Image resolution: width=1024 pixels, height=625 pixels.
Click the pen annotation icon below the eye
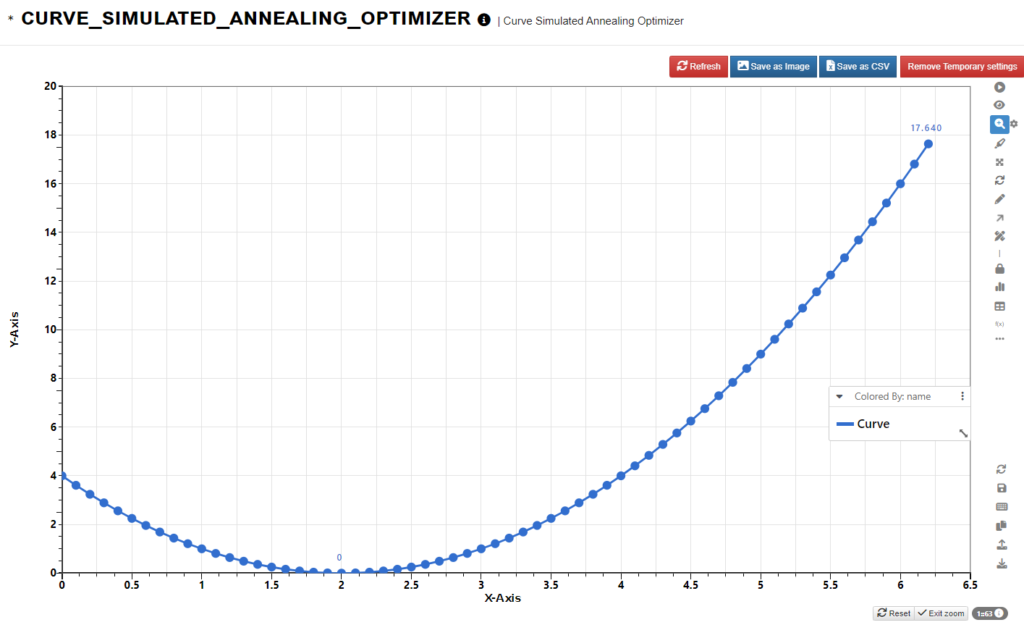click(x=999, y=142)
